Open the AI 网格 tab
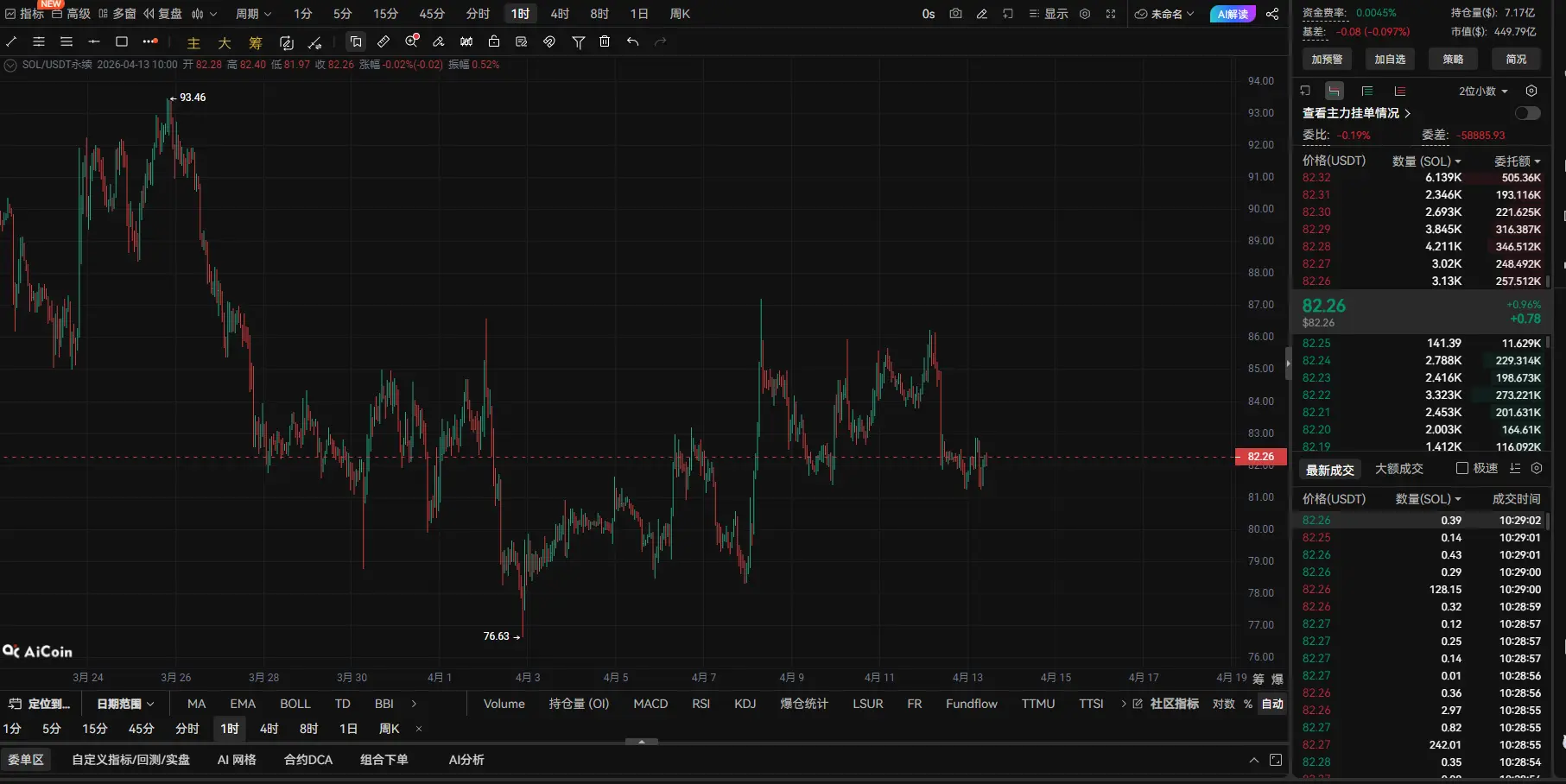1566x784 pixels. [237, 760]
